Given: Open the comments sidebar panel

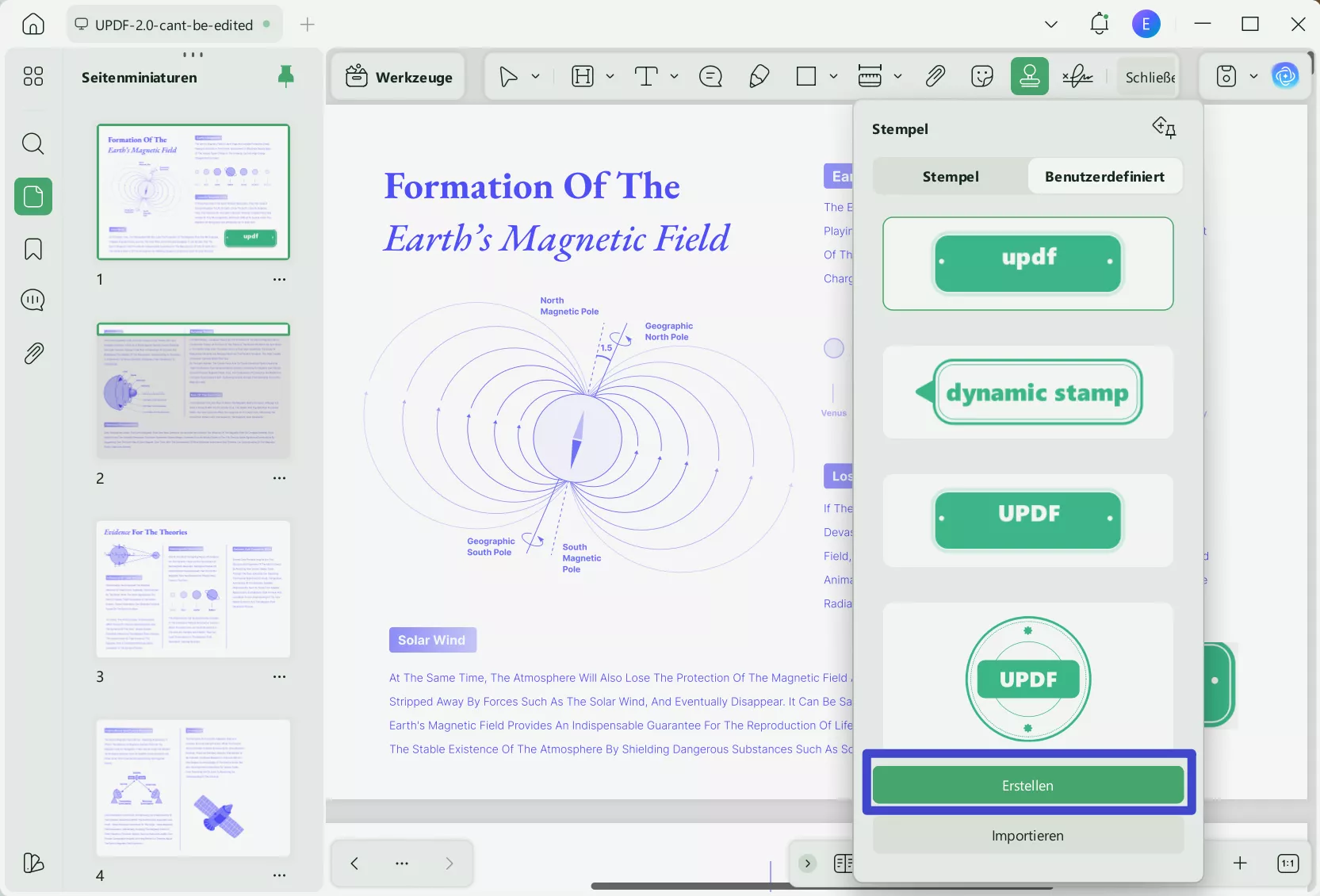Looking at the screenshot, I should tap(33, 301).
